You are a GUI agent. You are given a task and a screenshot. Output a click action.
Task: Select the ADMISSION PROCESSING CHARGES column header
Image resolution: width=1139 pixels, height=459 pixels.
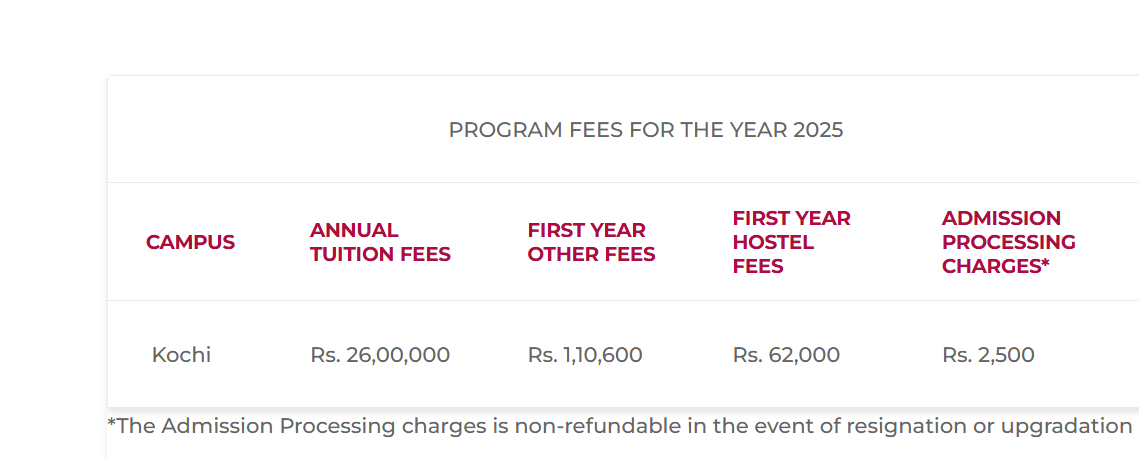pos(1008,242)
